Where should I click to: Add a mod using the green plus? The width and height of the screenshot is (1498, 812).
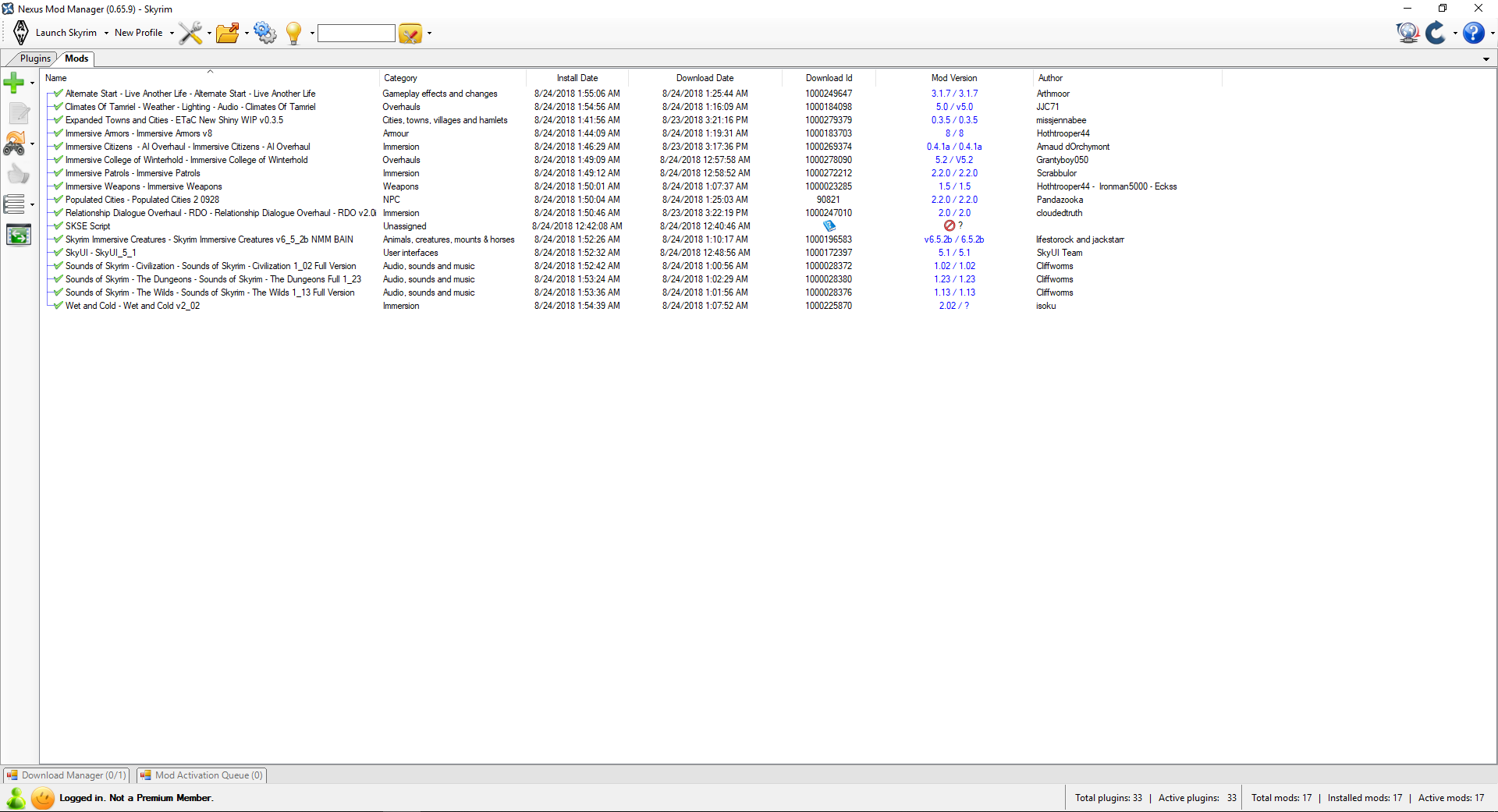click(x=14, y=82)
